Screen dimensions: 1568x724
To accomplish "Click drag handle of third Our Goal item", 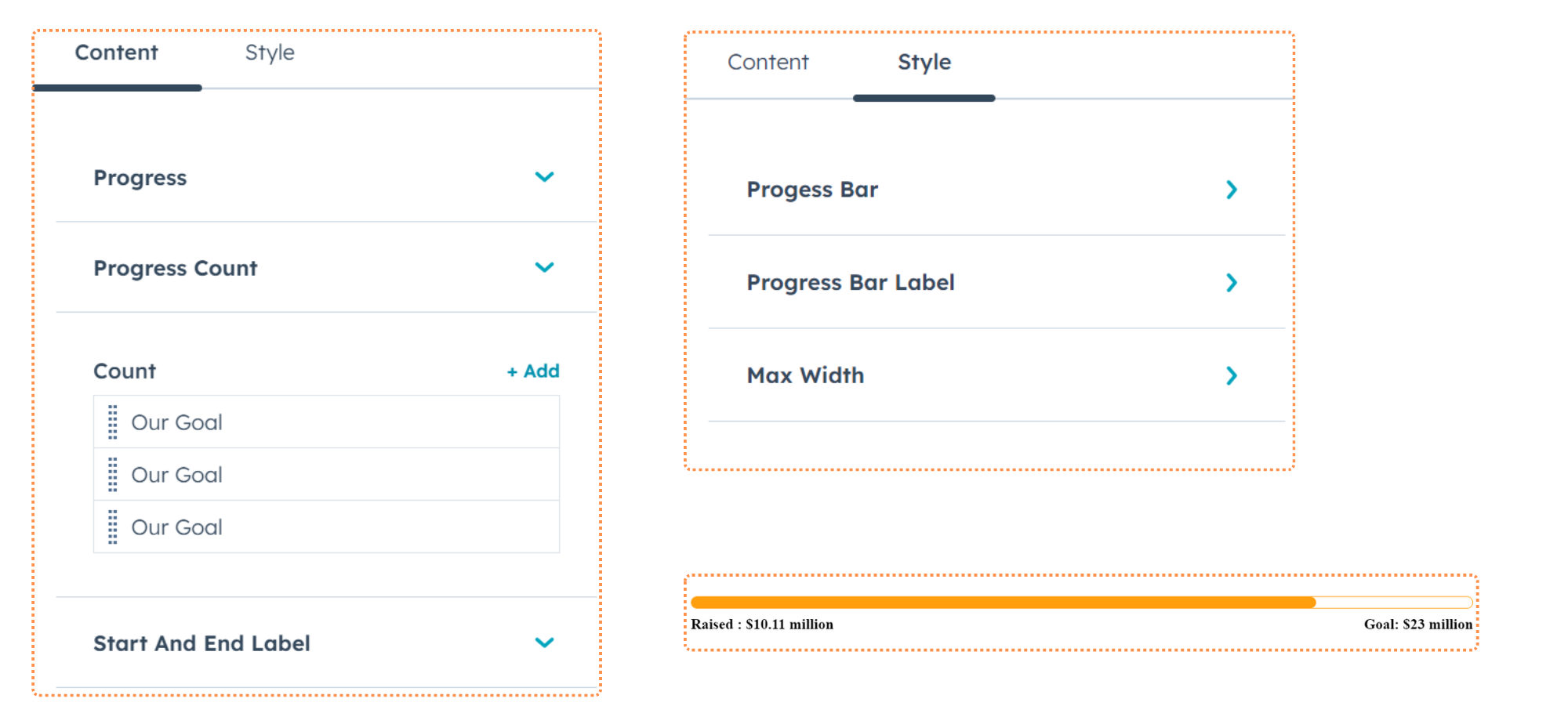I will [113, 527].
